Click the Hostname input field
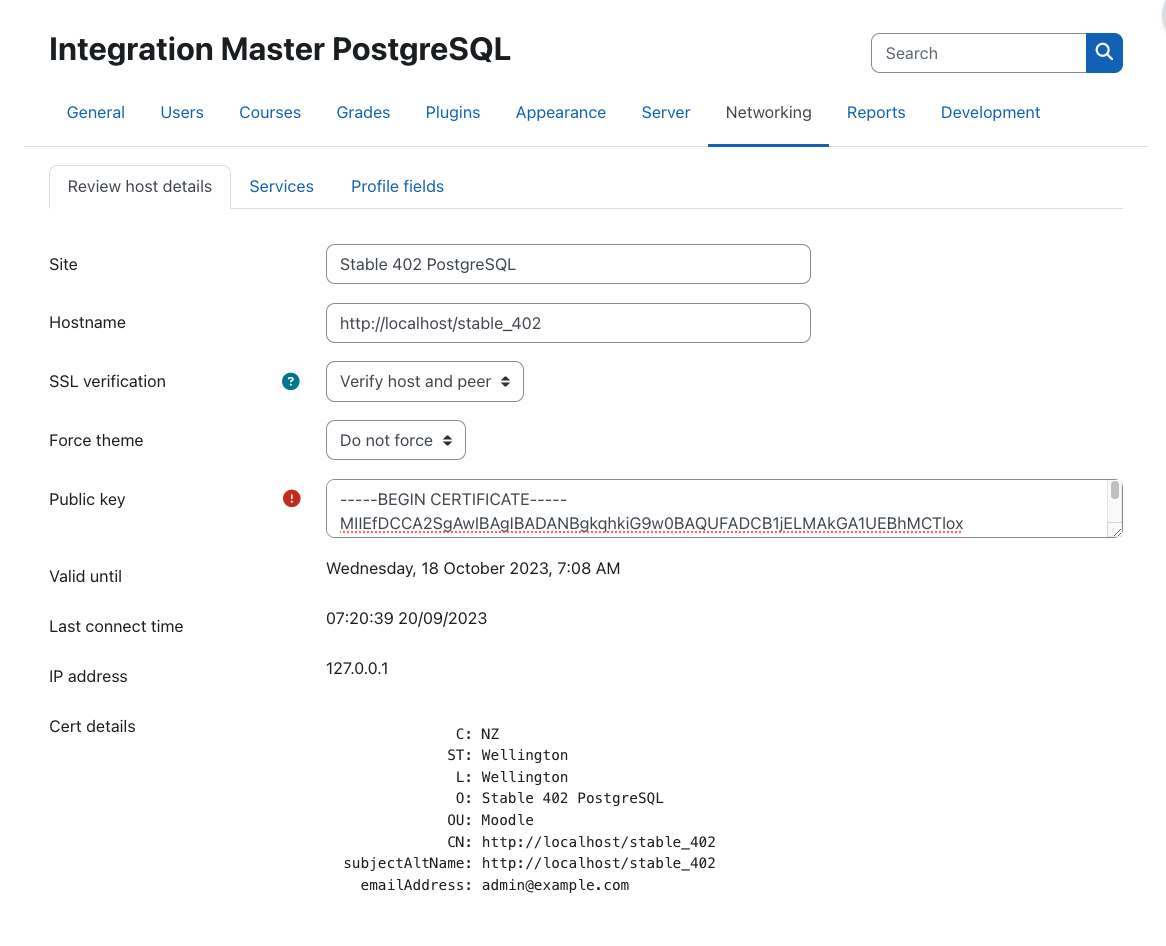This screenshot has width=1166, height=946. [568, 323]
